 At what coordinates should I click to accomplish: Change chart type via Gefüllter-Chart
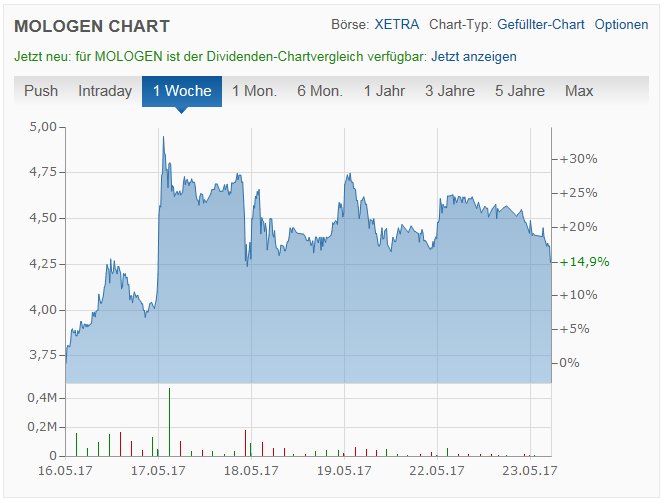click(541, 25)
